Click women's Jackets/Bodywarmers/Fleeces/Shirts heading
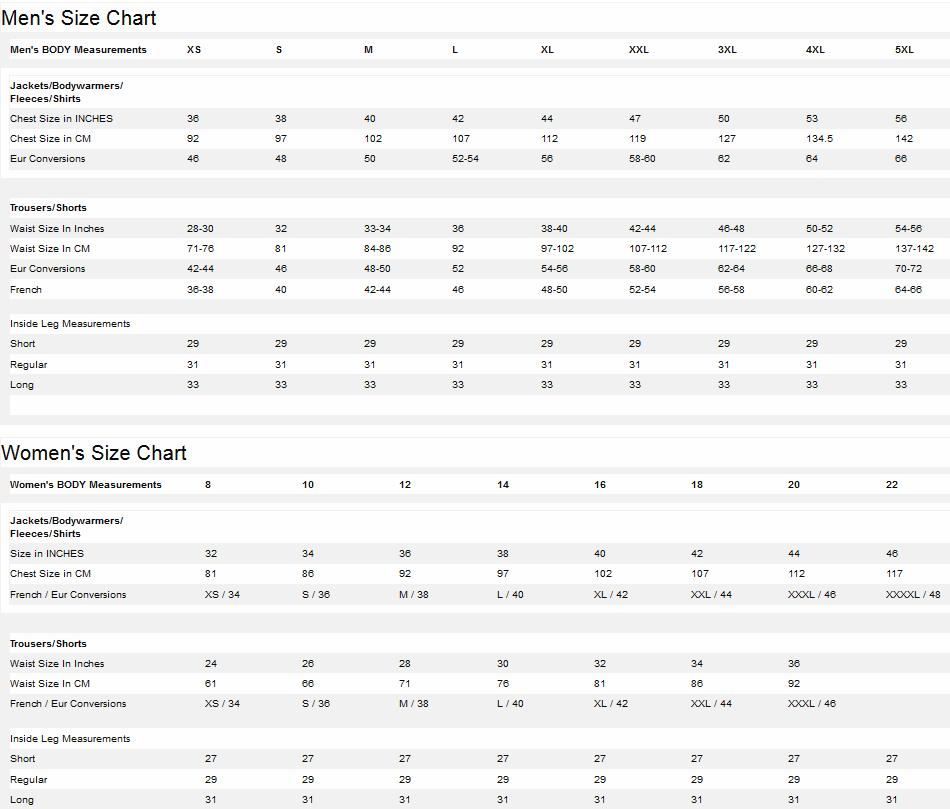950x809 pixels. [x=66, y=528]
